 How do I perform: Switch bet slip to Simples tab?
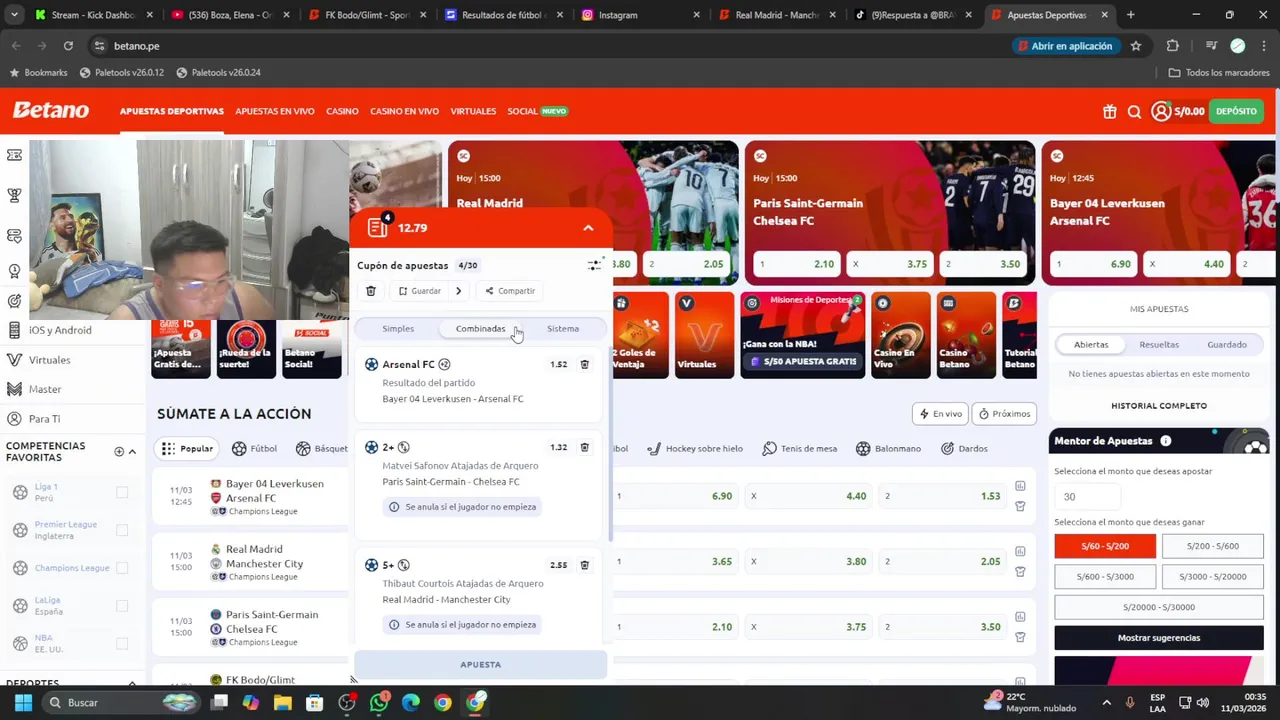398,329
